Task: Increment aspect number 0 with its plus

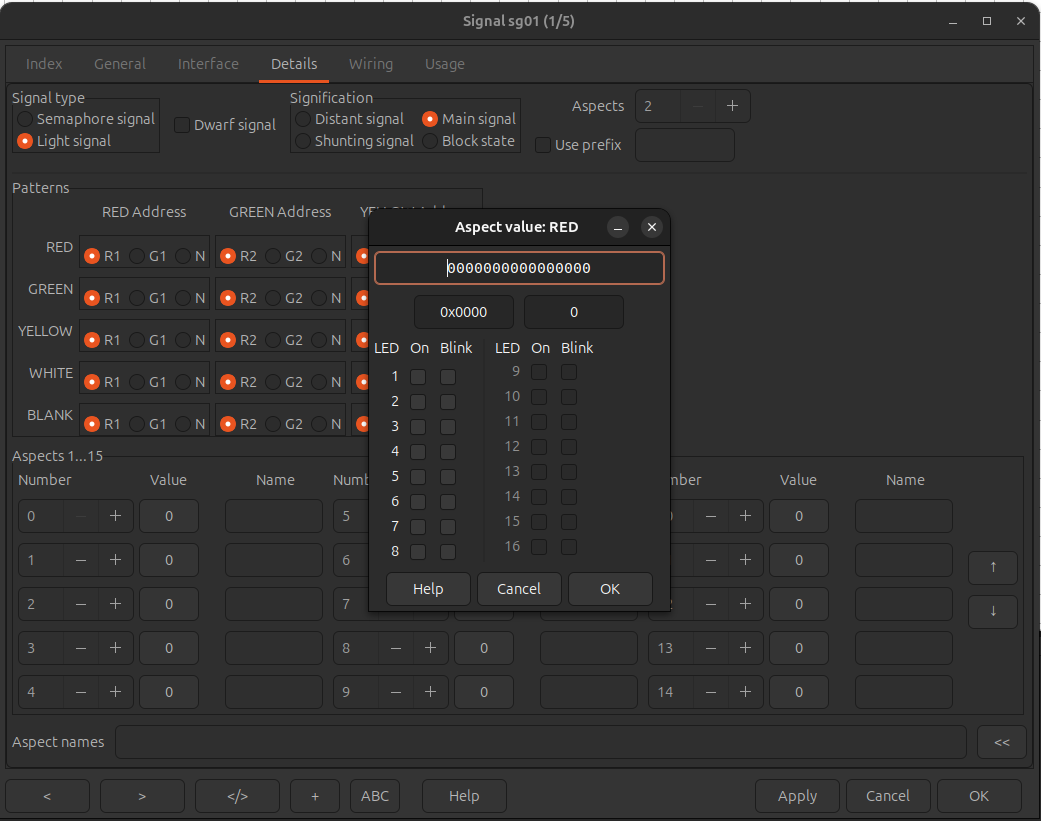Action: pyautogui.click(x=115, y=516)
